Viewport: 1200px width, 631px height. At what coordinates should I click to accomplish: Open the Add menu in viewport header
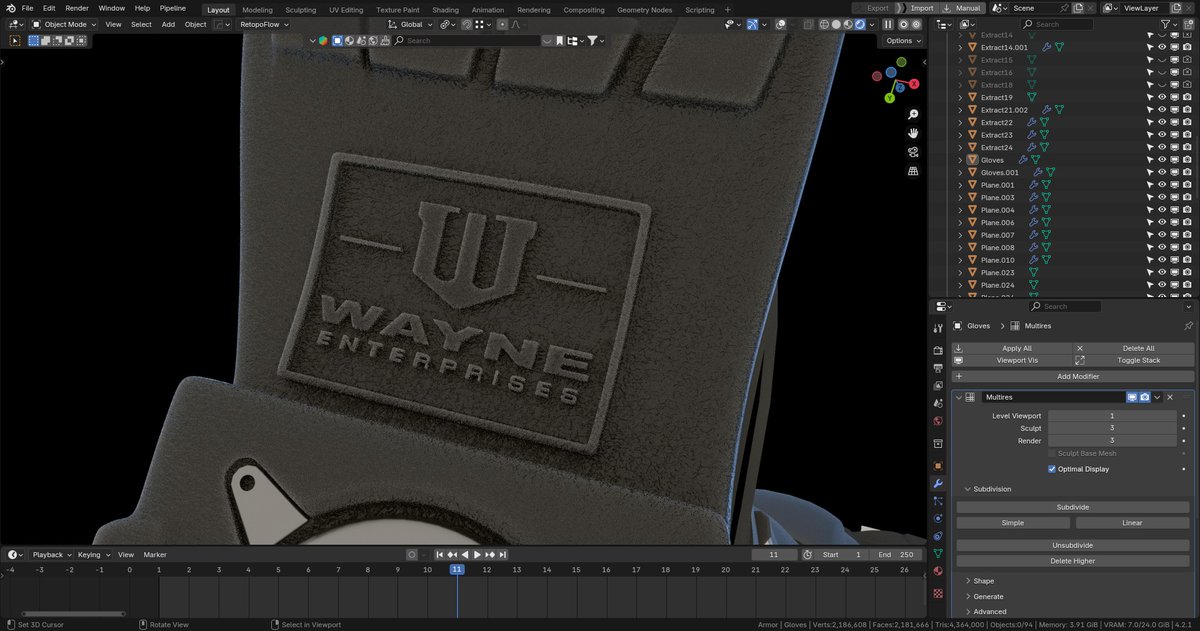[x=168, y=24]
